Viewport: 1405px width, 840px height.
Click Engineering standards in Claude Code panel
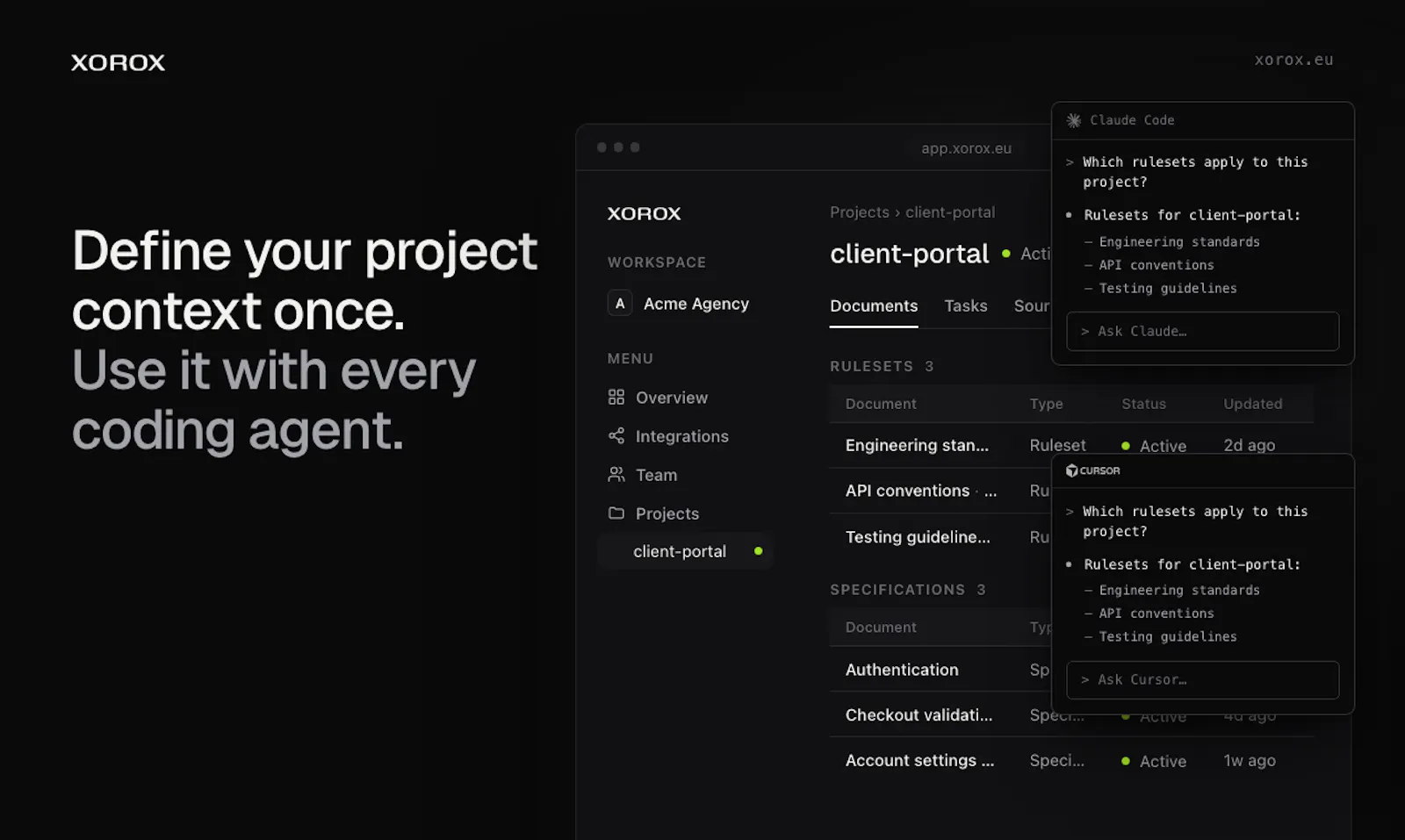tap(1179, 241)
